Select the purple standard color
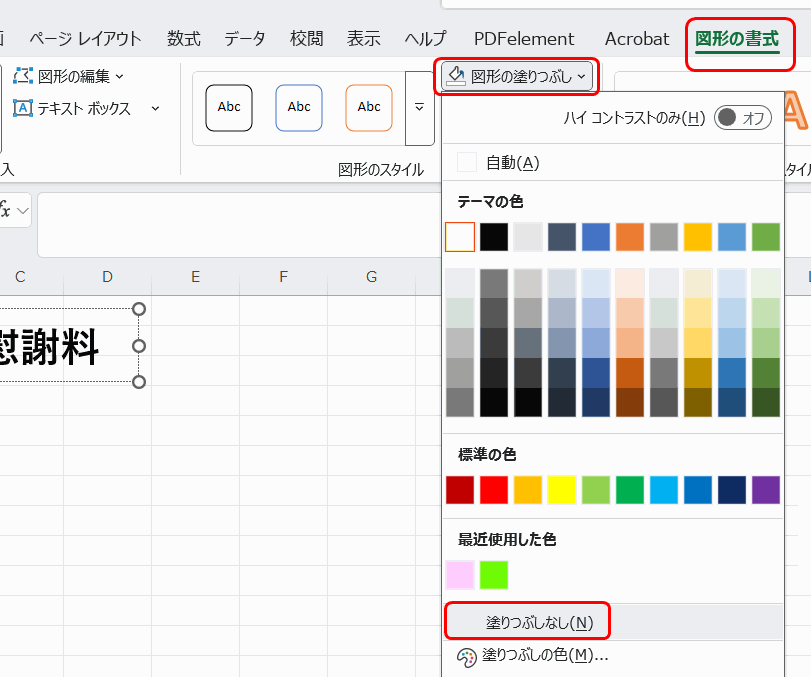The height and width of the screenshot is (677, 811). [766, 490]
